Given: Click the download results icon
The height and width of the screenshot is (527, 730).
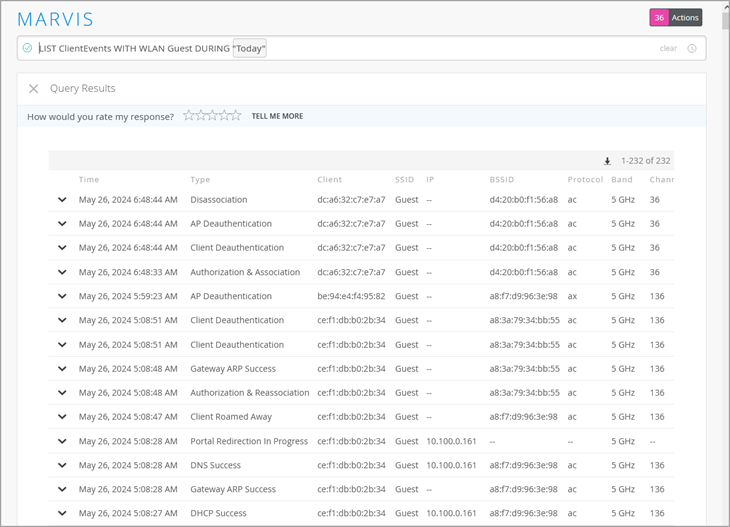Looking at the screenshot, I should pyautogui.click(x=607, y=161).
